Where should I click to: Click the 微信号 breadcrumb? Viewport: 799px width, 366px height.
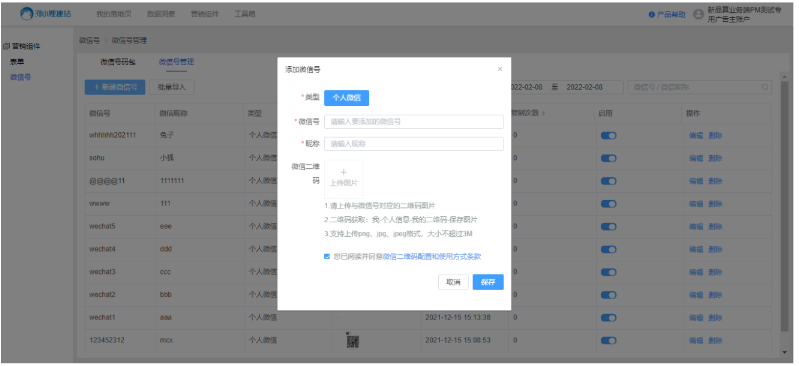89,40
